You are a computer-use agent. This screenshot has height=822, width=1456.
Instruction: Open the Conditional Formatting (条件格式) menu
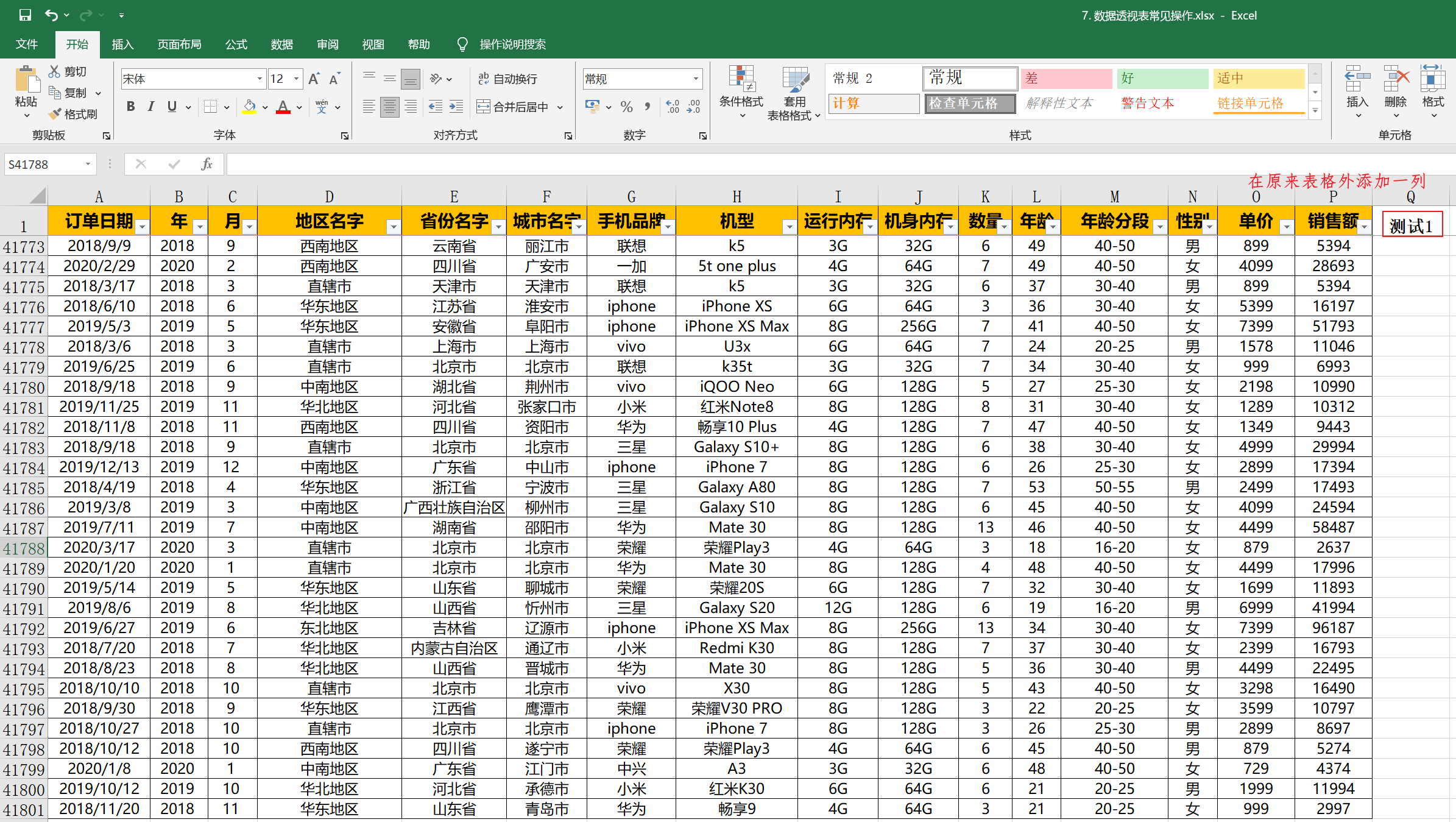pos(741,91)
